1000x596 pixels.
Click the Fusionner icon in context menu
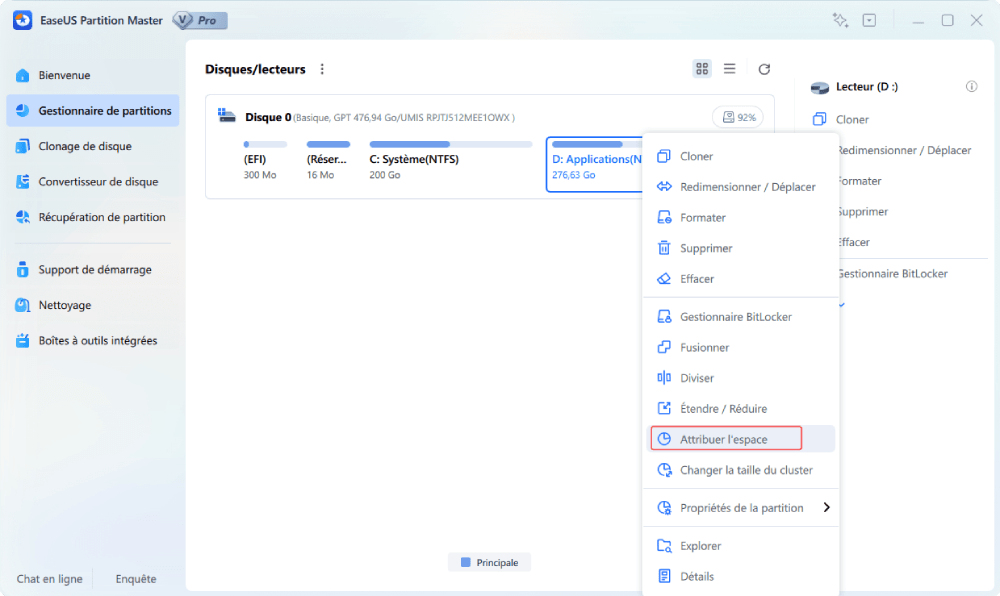pyautogui.click(x=664, y=347)
